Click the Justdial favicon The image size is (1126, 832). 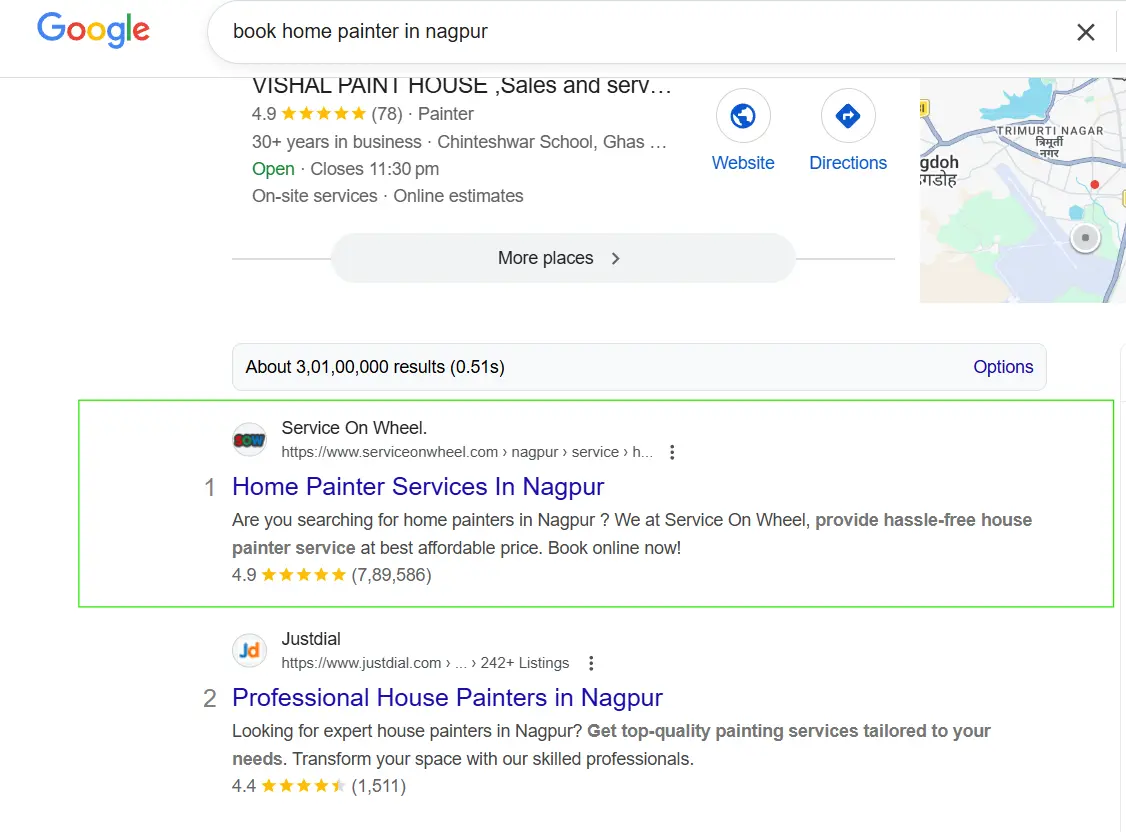pos(249,651)
